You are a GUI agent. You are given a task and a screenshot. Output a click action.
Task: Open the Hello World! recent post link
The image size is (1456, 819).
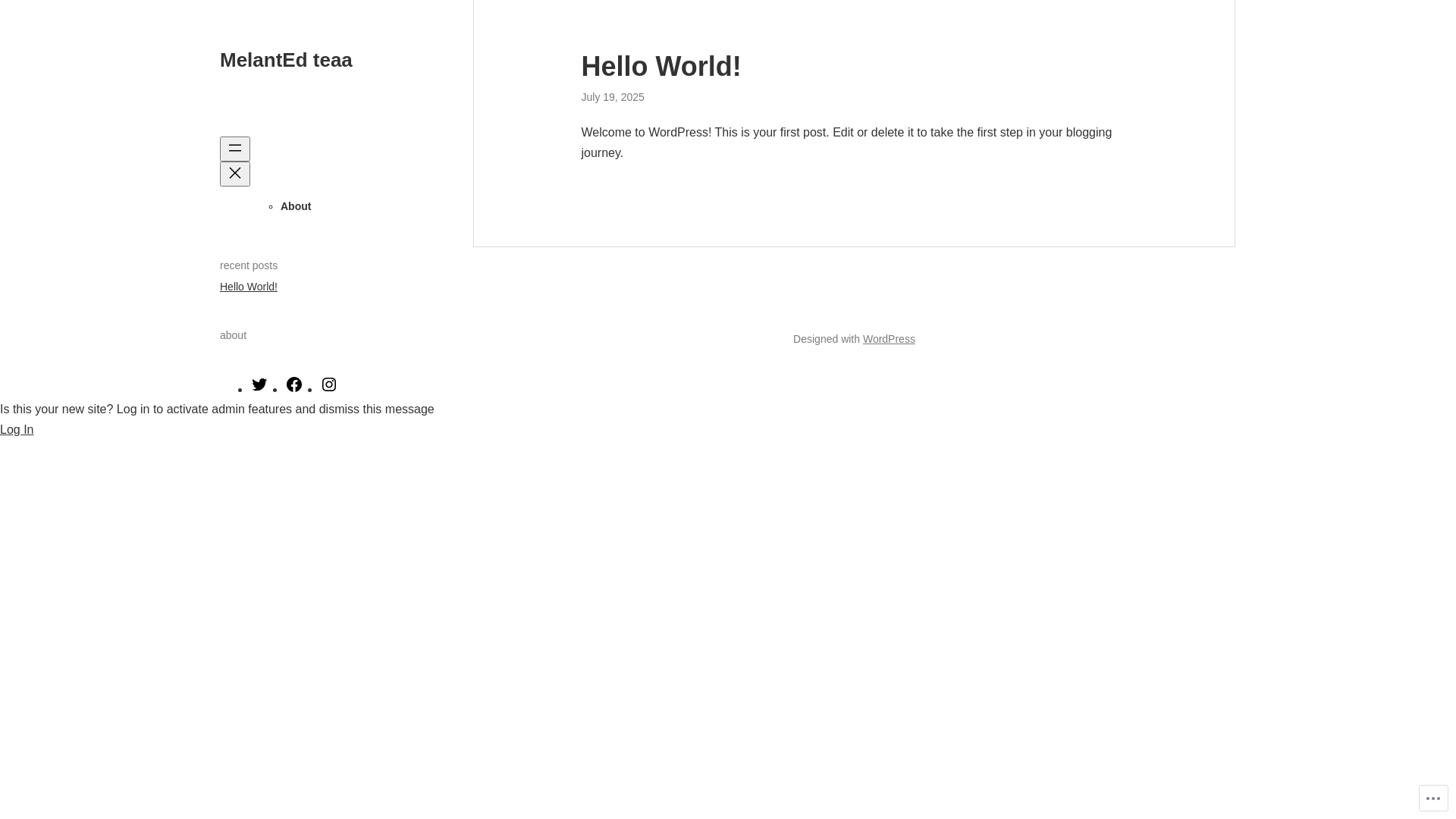(x=249, y=287)
